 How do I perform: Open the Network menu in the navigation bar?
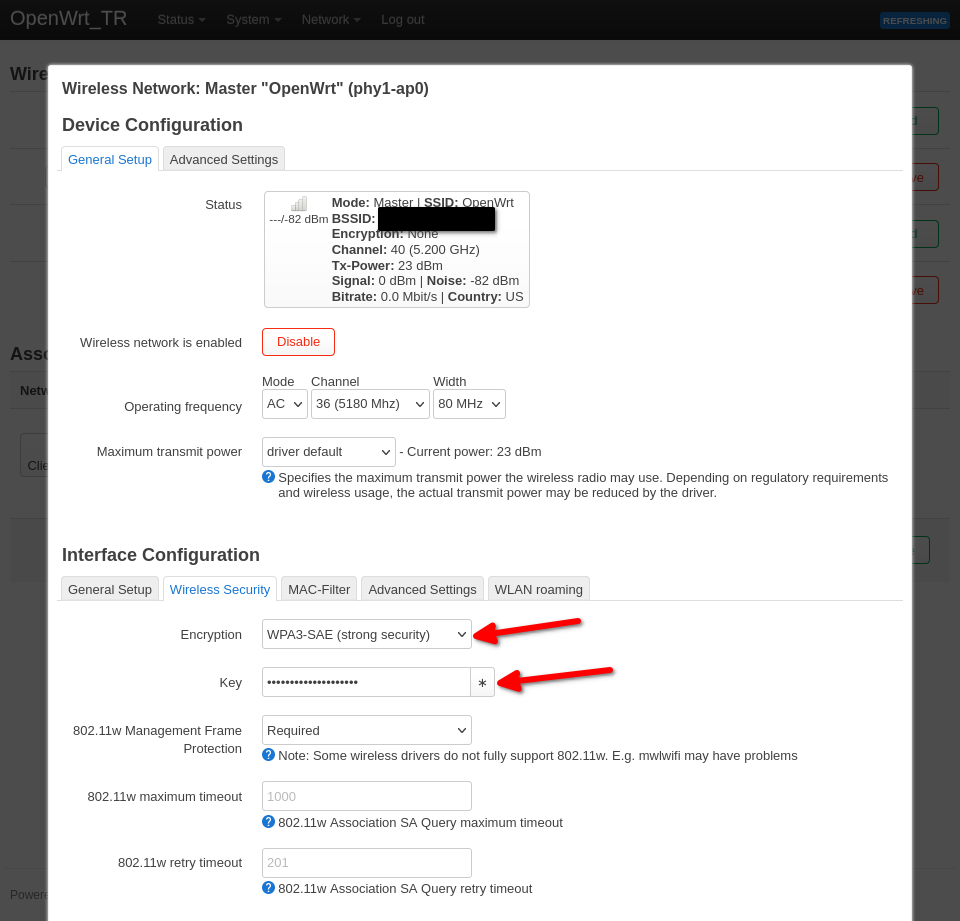[330, 18]
